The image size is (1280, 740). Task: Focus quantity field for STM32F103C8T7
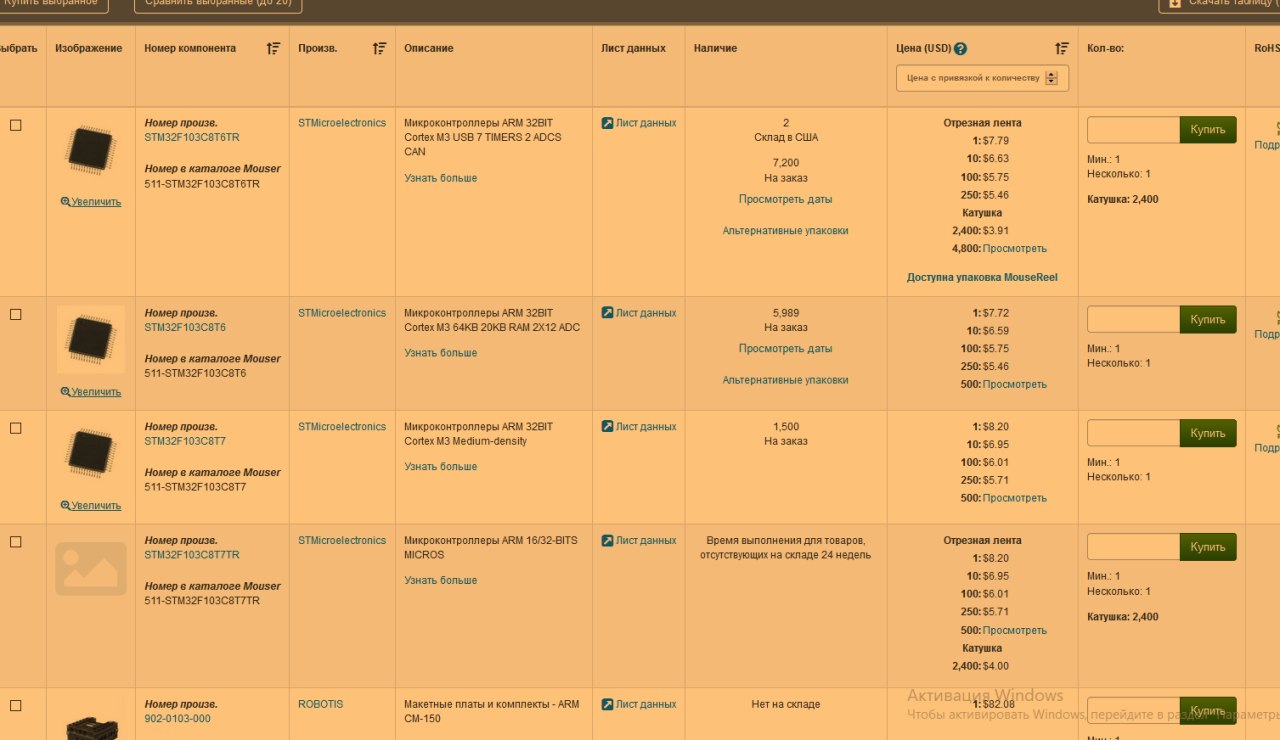coord(1133,434)
